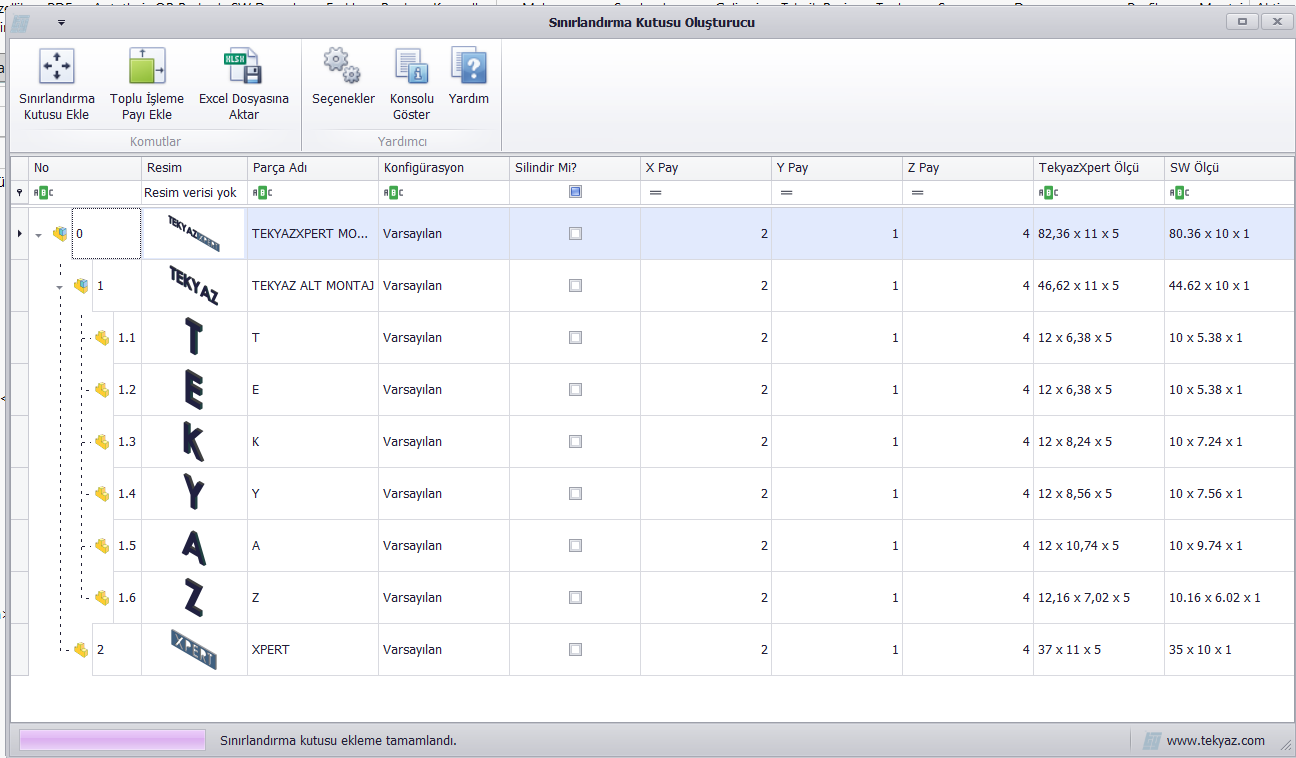Select TEKYAZ ALT MONTAJ name cell

tap(313, 286)
